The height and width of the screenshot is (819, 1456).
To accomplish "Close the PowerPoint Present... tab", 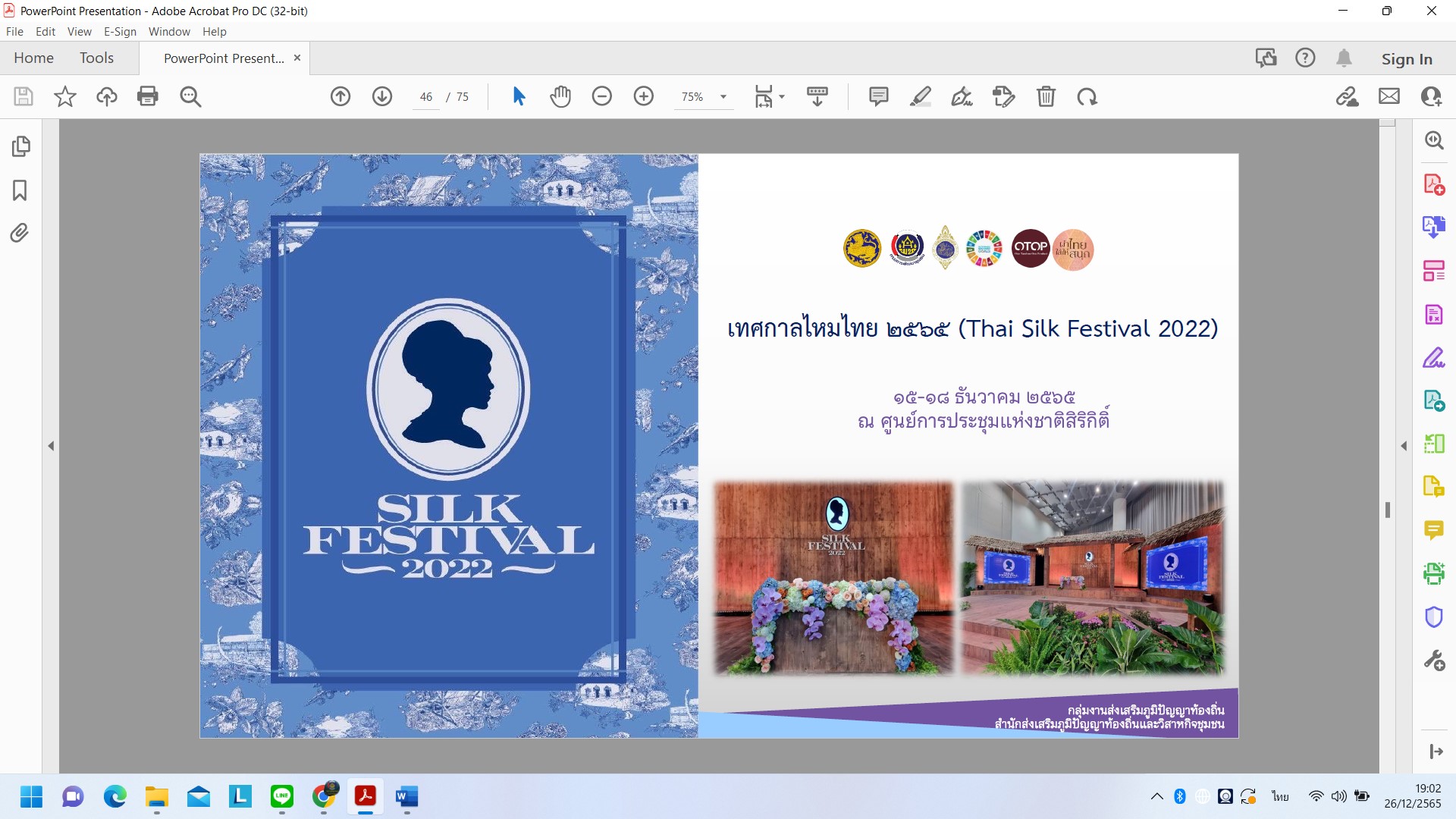I will click(x=297, y=58).
